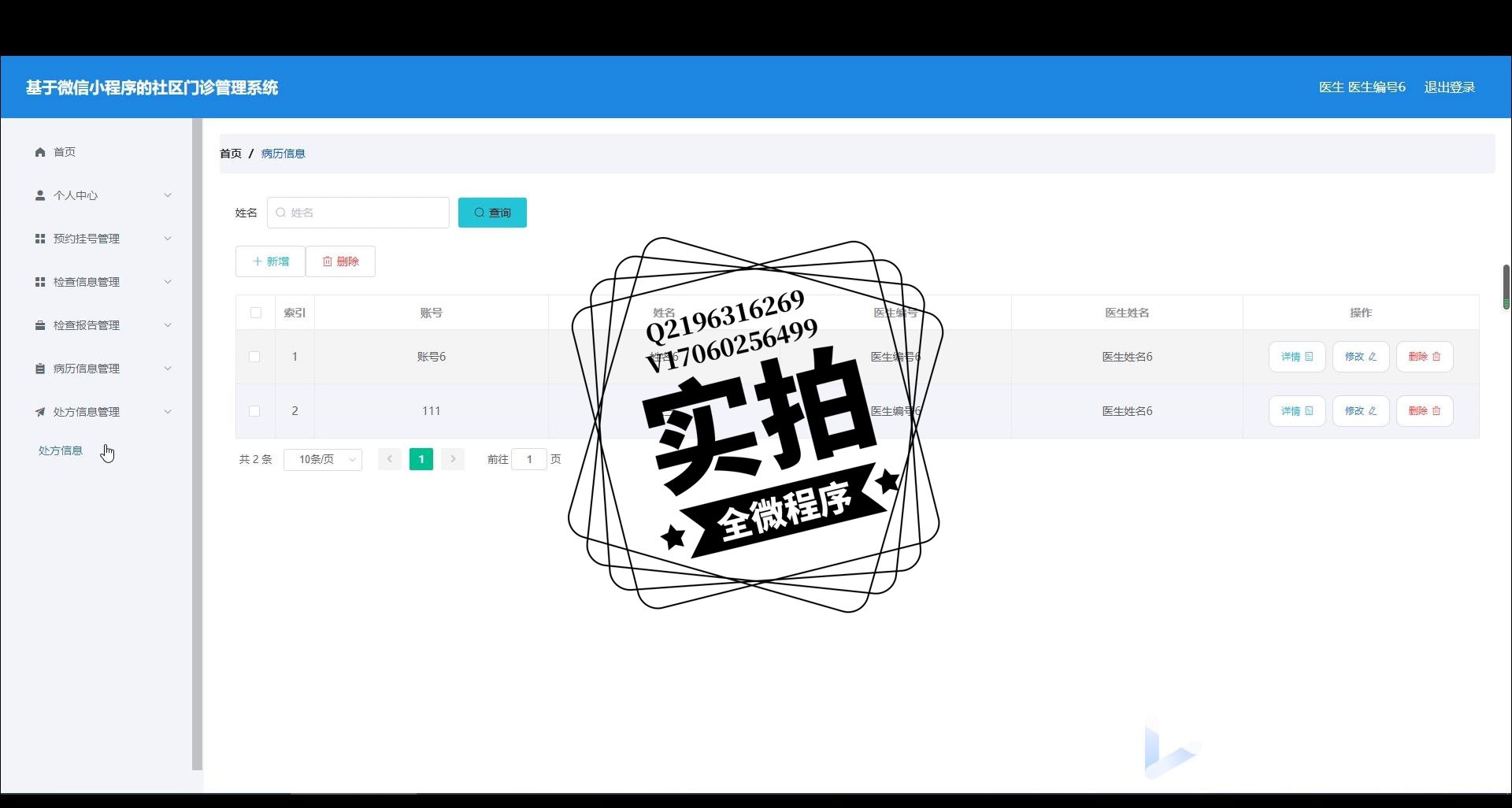Click the system title 基于微信小程序的社区门诊管理系统

152,87
